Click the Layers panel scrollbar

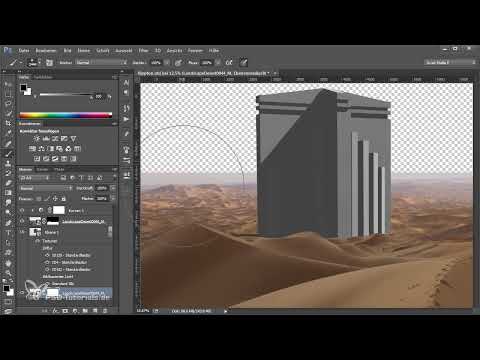coord(110,232)
